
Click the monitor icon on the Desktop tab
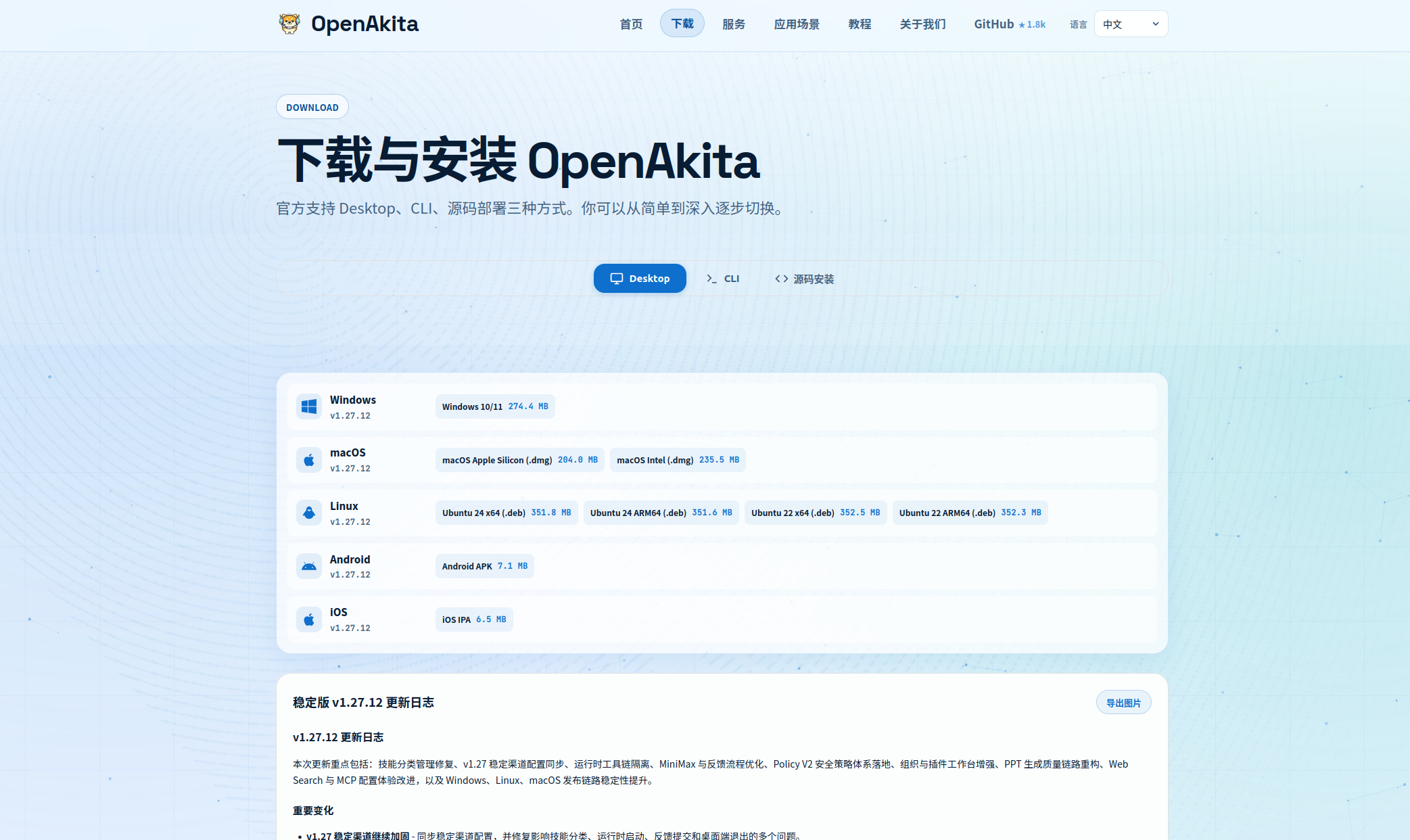(x=617, y=279)
